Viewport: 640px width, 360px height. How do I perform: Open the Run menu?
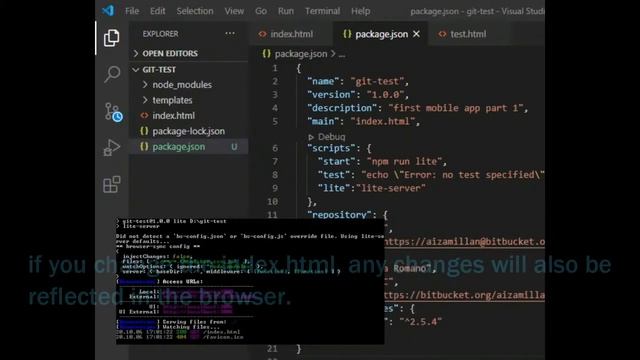tap(286, 11)
